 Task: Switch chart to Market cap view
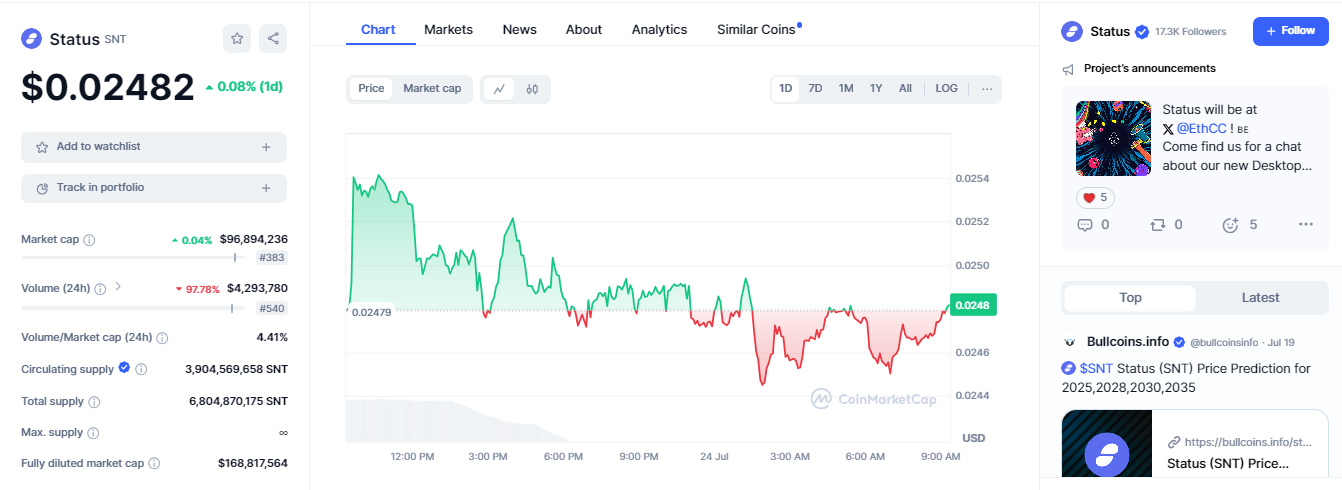[432, 89]
